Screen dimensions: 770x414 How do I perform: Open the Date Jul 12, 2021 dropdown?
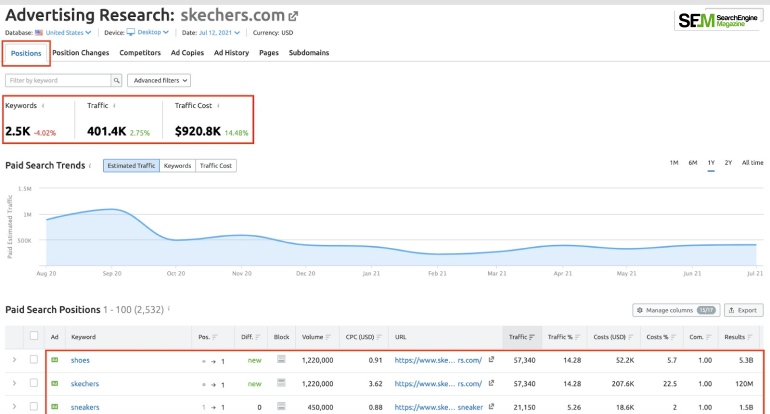point(220,33)
